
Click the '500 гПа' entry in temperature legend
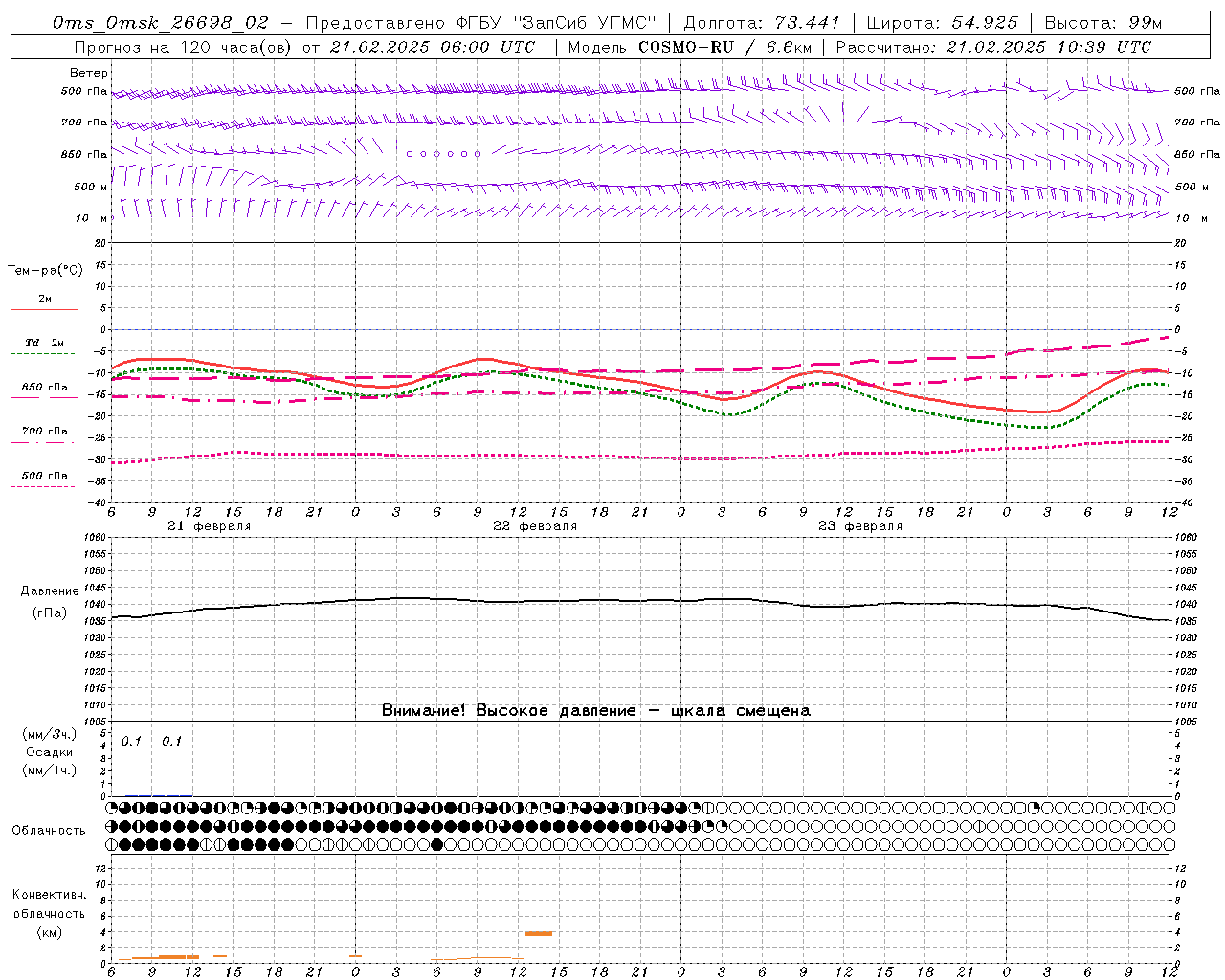pos(45,476)
